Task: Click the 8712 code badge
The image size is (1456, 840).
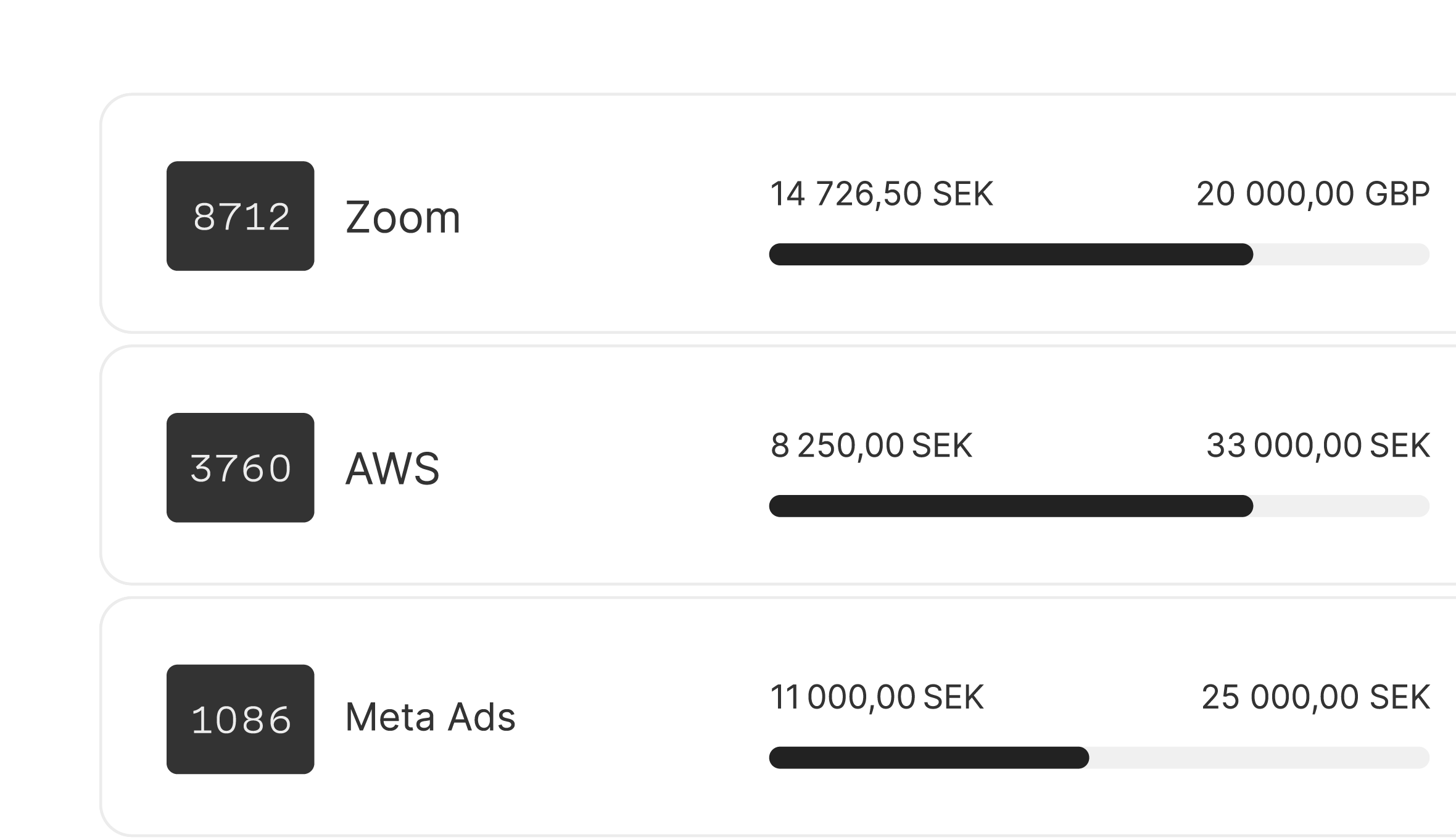Action: [x=240, y=216]
